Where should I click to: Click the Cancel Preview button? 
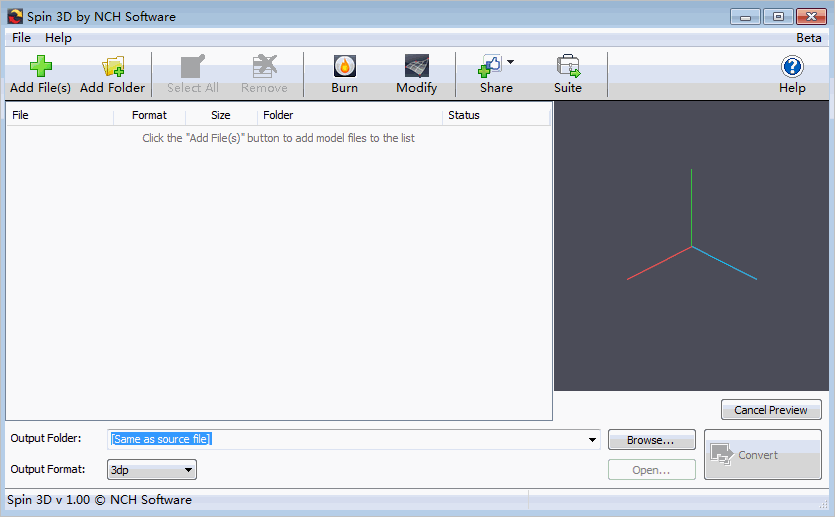[x=771, y=410]
